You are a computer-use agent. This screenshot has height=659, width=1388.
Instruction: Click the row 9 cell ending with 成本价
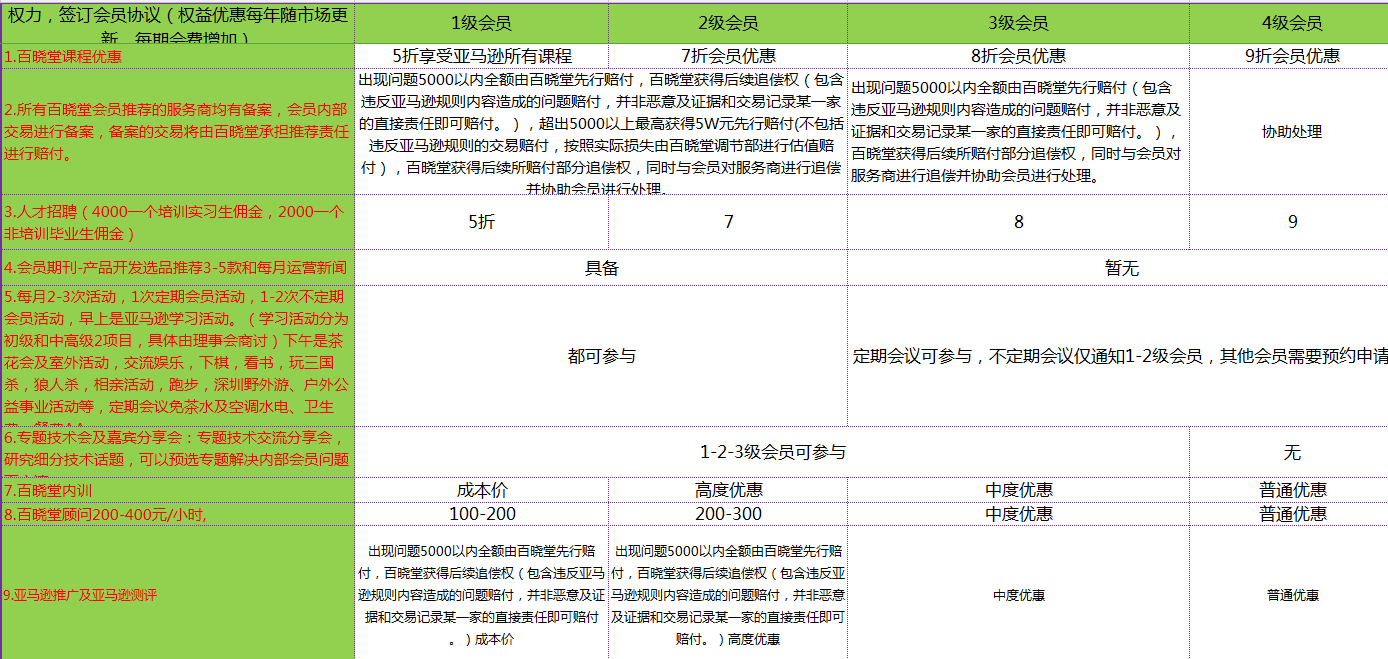(x=481, y=593)
